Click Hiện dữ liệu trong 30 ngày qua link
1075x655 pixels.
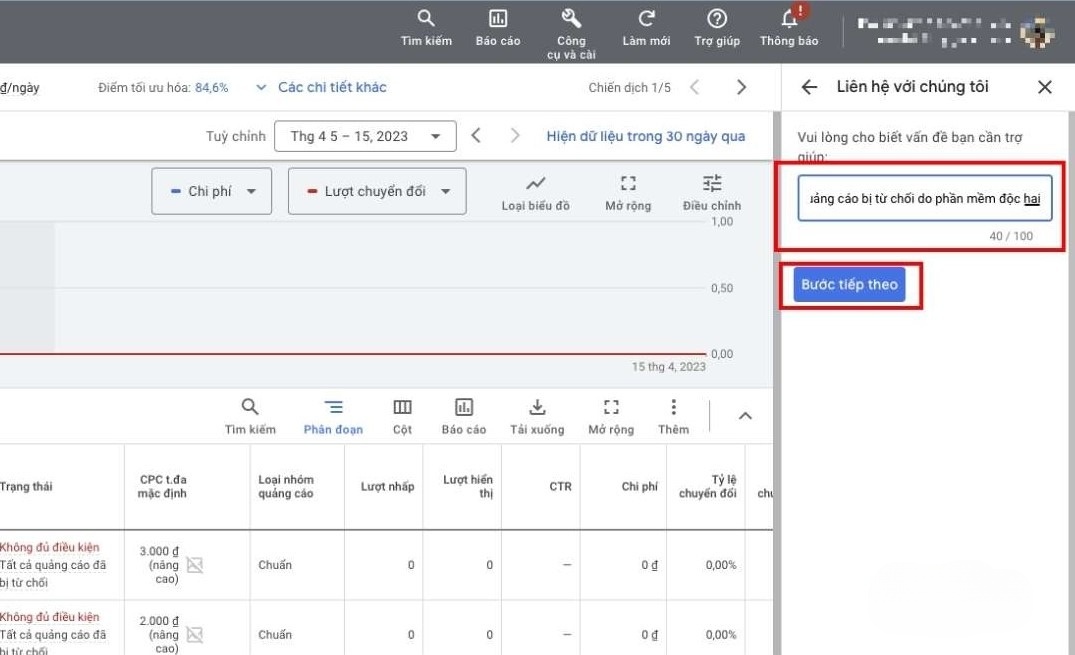646,136
